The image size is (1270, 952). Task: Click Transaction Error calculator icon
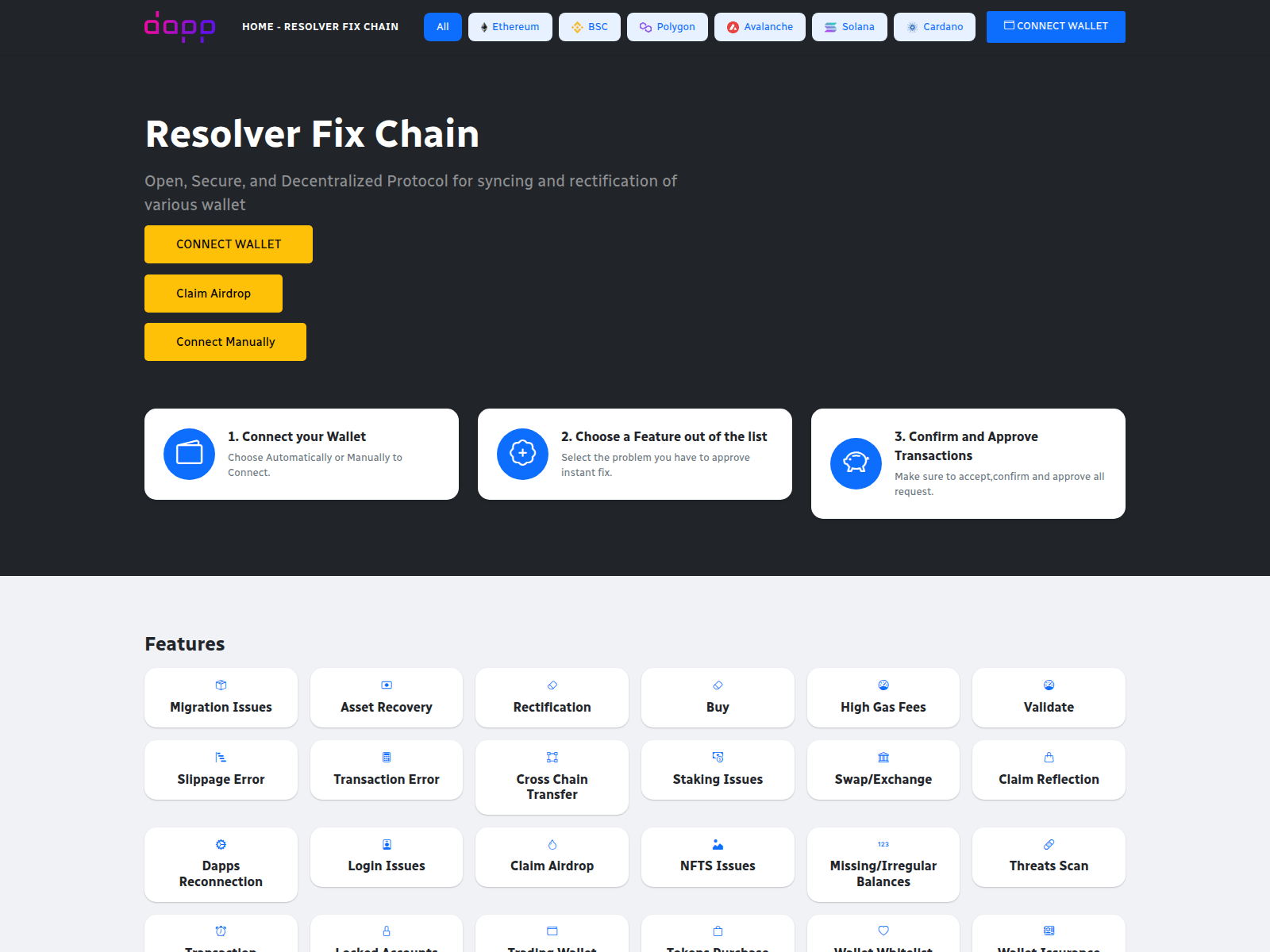pyautogui.click(x=387, y=758)
